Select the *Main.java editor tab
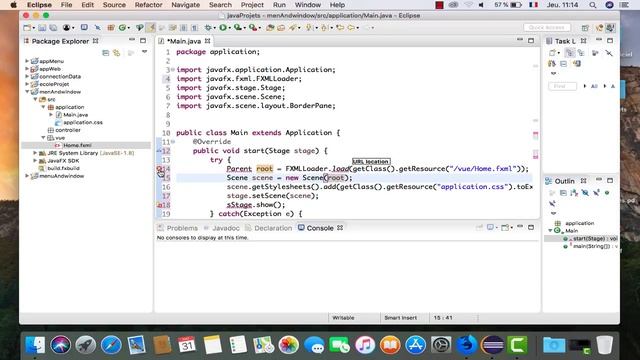The image size is (640, 360). pos(184,41)
